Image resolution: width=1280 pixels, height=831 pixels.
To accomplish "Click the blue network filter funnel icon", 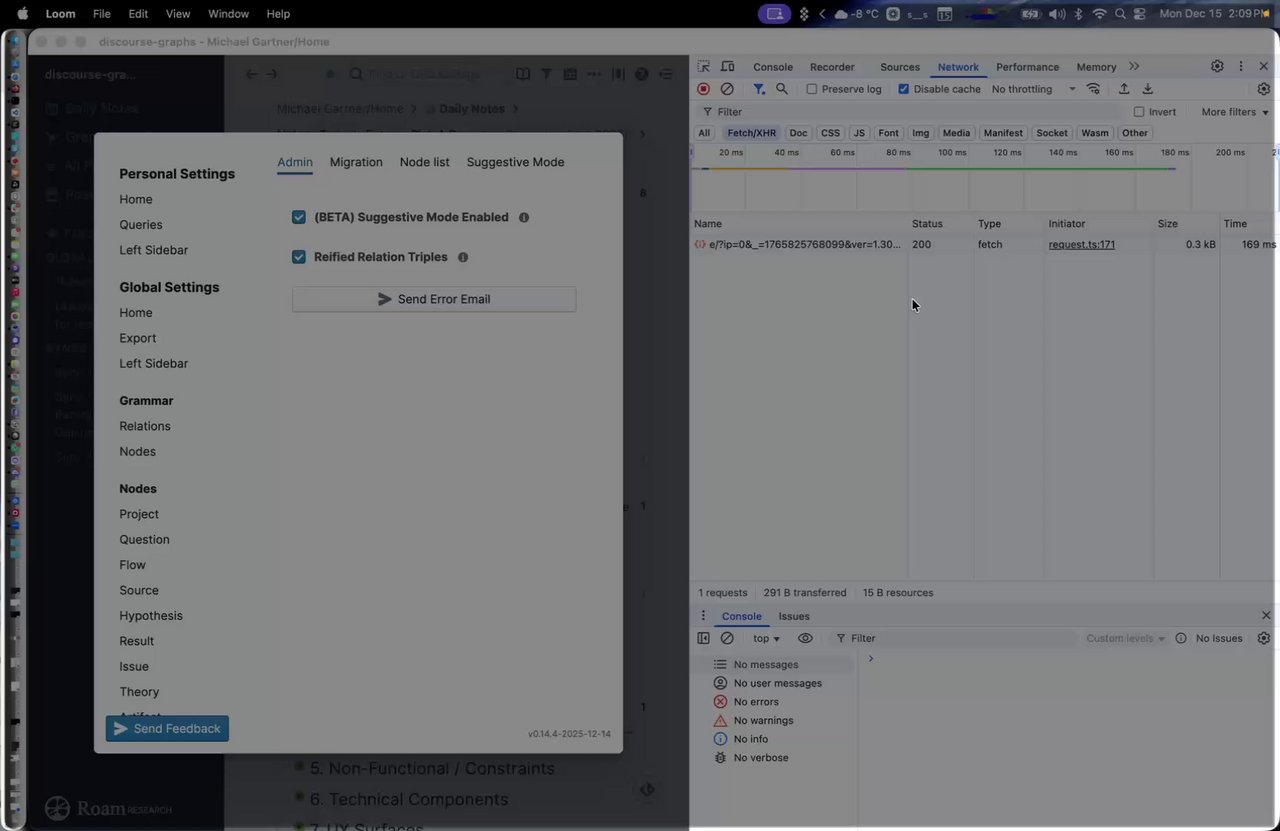I will click(759, 89).
